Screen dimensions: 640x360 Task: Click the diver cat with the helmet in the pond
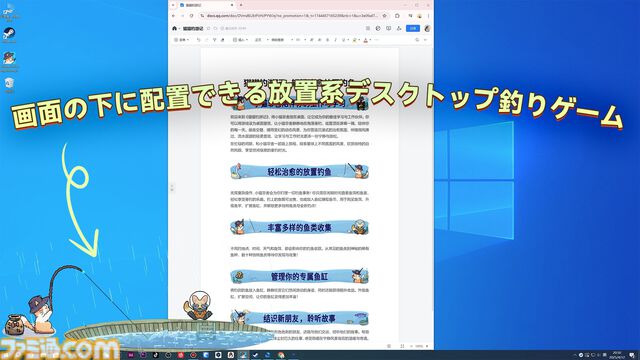pos(199,306)
